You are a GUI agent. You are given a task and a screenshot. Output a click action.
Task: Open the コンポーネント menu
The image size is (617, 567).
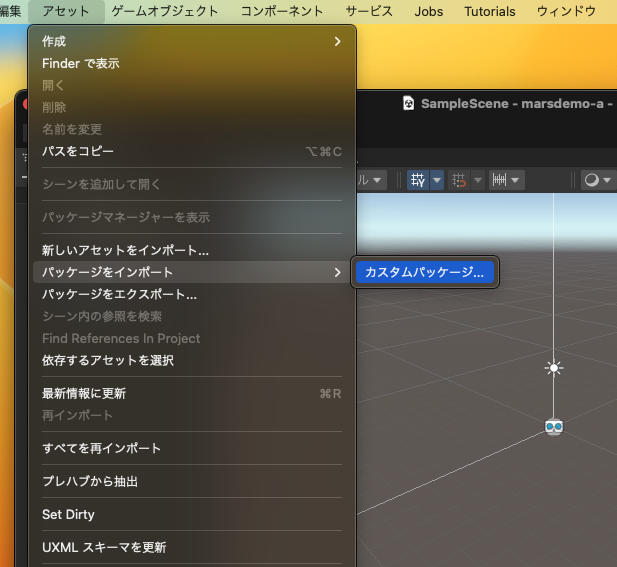point(282,11)
